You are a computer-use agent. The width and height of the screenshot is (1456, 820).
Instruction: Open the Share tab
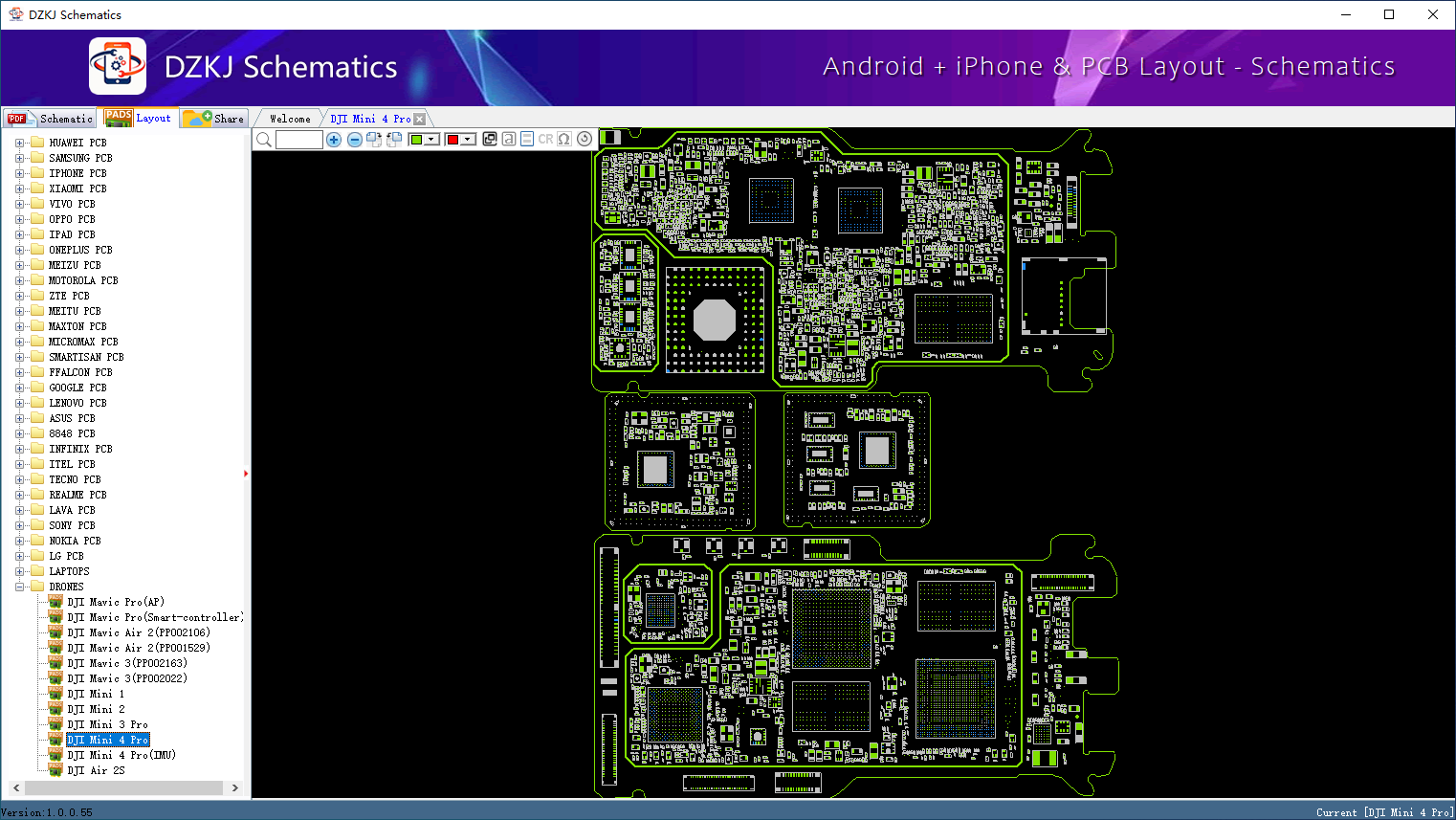point(214,119)
